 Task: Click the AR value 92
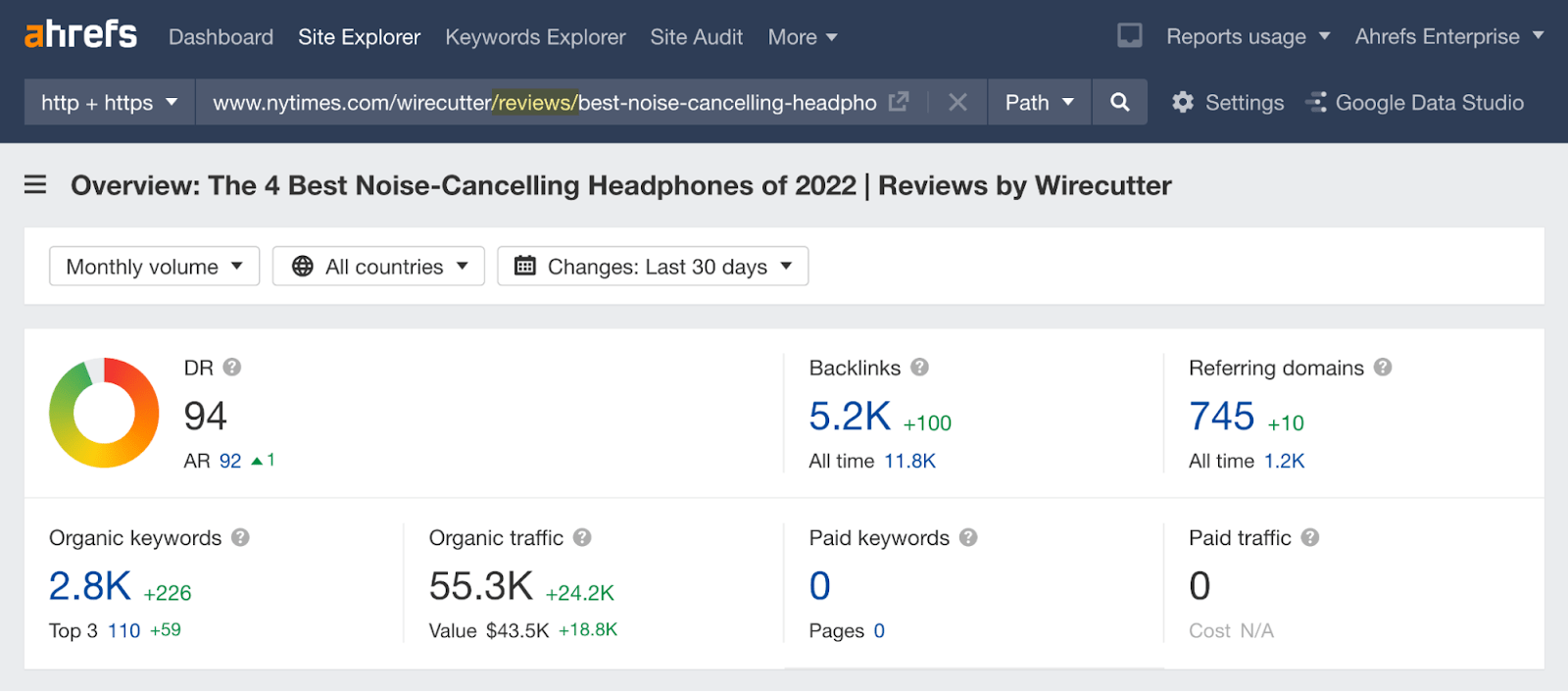tap(230, 461)
